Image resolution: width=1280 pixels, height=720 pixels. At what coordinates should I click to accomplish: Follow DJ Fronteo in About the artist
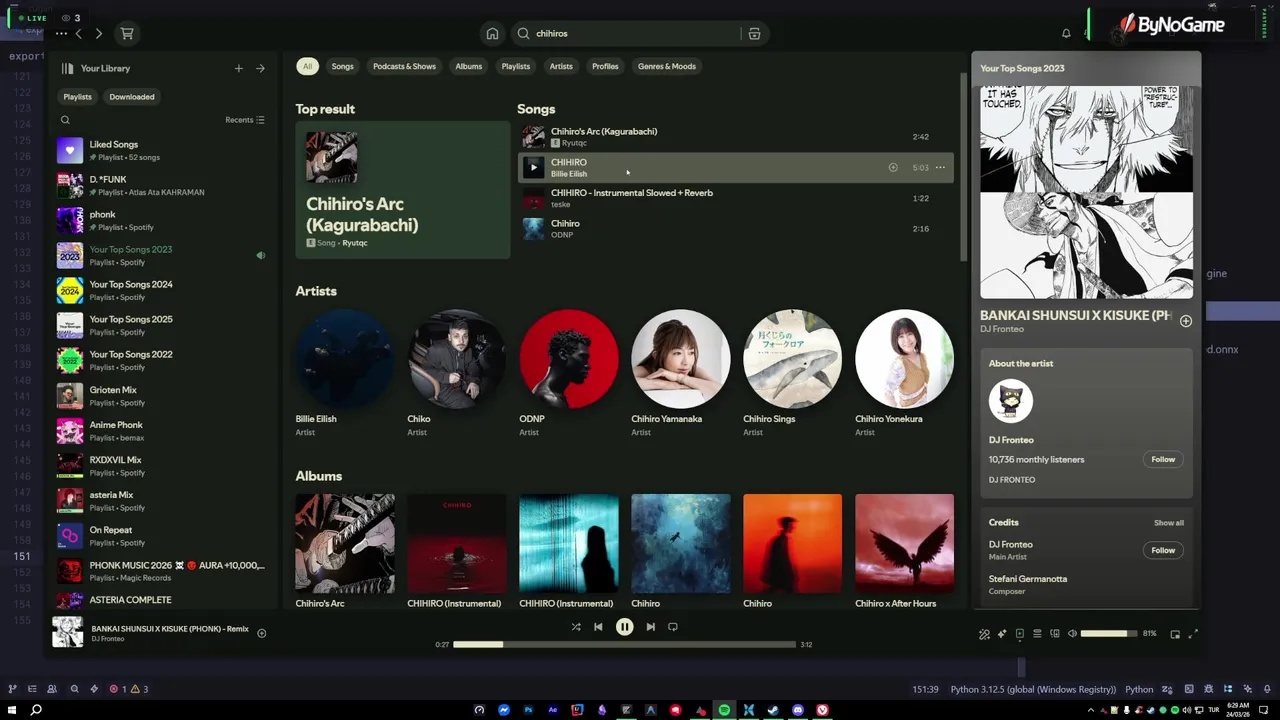coord(1163,459)
